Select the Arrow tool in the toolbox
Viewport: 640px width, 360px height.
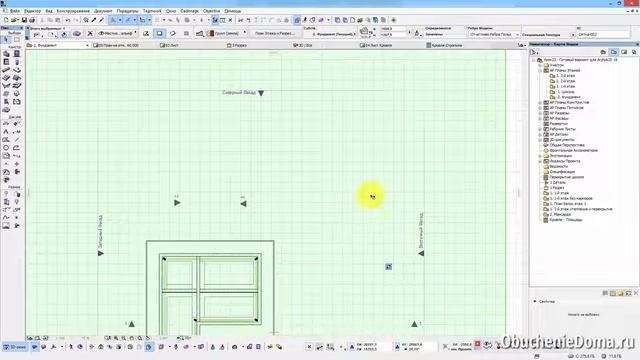pyautogui.click(x=6, y=40)
